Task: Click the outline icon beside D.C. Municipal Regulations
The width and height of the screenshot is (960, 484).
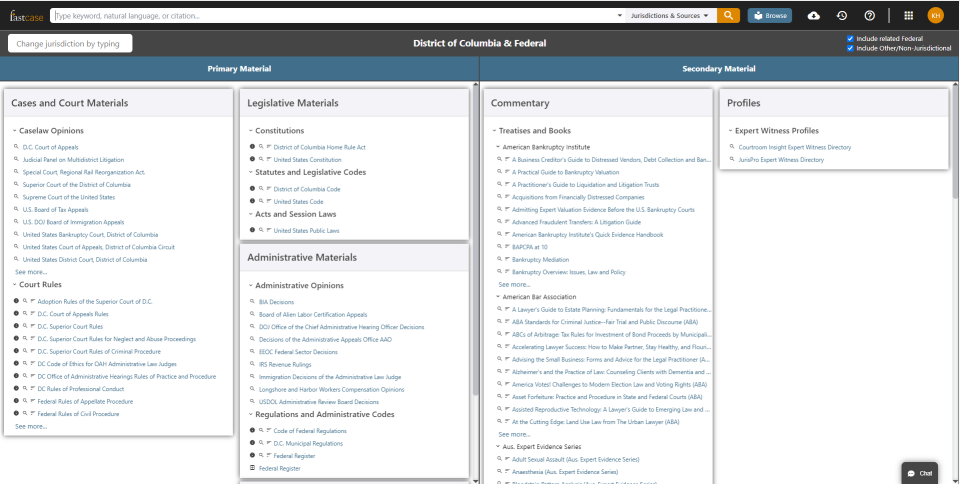Action: click(269, 443)
